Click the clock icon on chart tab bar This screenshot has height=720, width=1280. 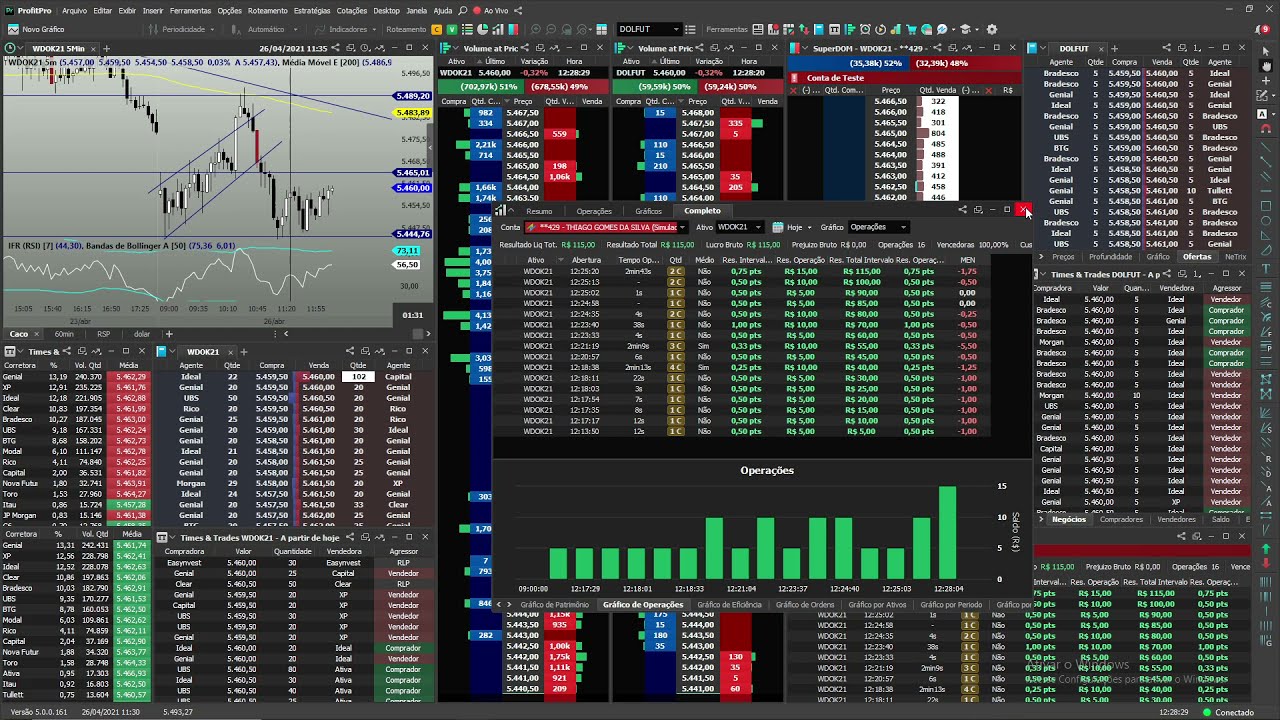click(12, 48)
